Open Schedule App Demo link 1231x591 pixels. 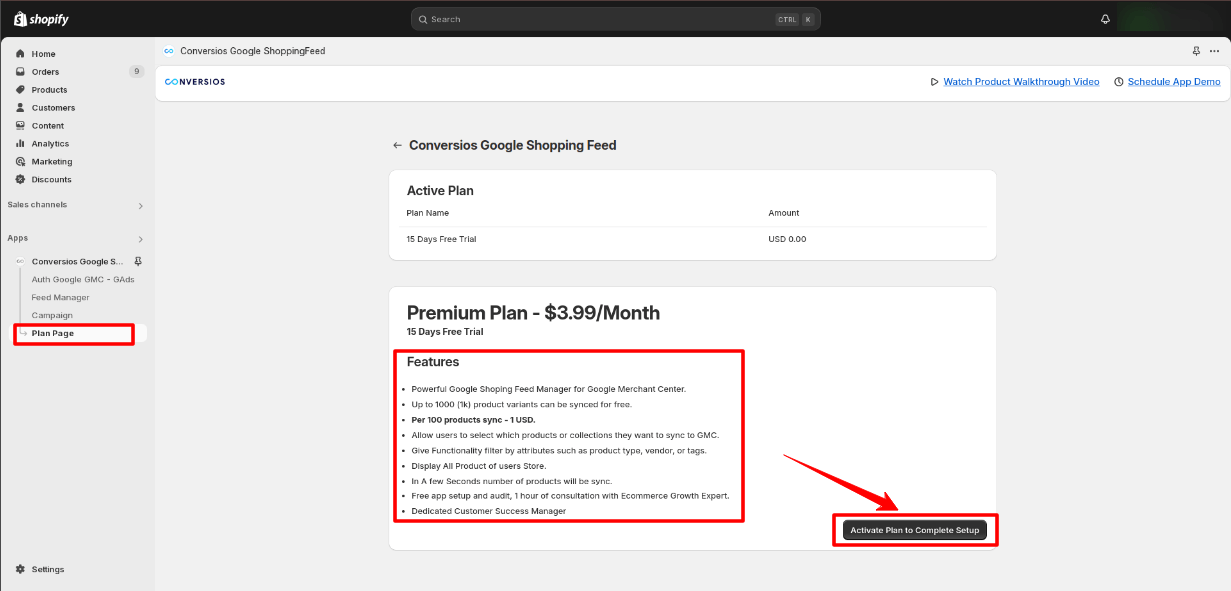(1174, 82)
